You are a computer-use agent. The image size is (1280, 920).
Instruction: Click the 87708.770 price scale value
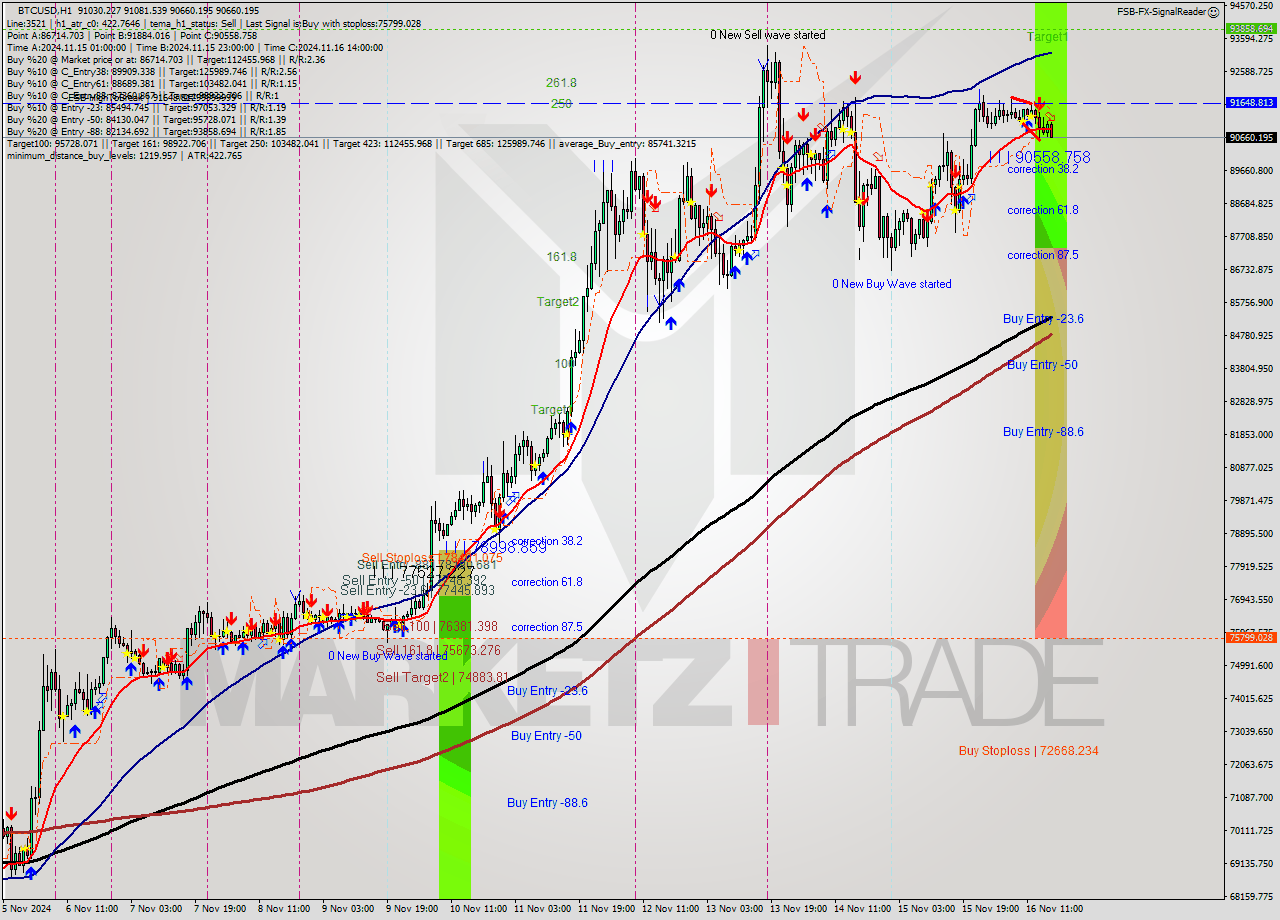tap(1251, 236)
